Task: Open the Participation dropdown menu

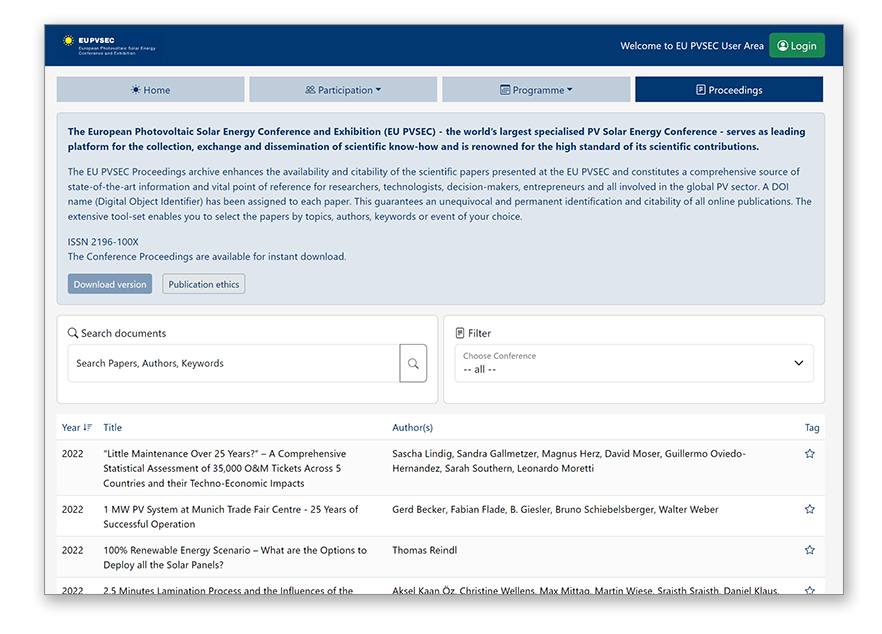Action: pyautogui.click(x=343, y=90)
